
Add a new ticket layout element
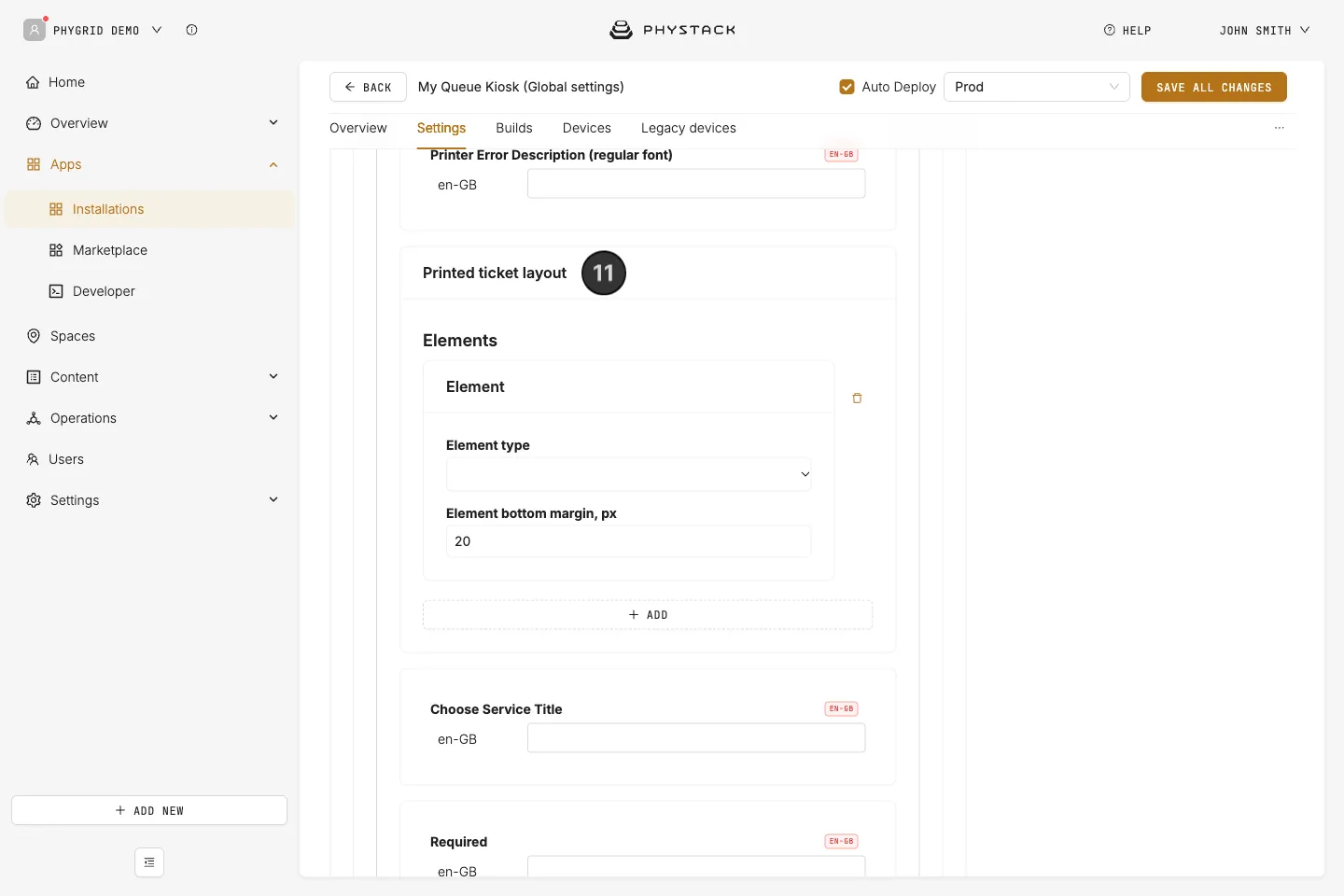648,615
